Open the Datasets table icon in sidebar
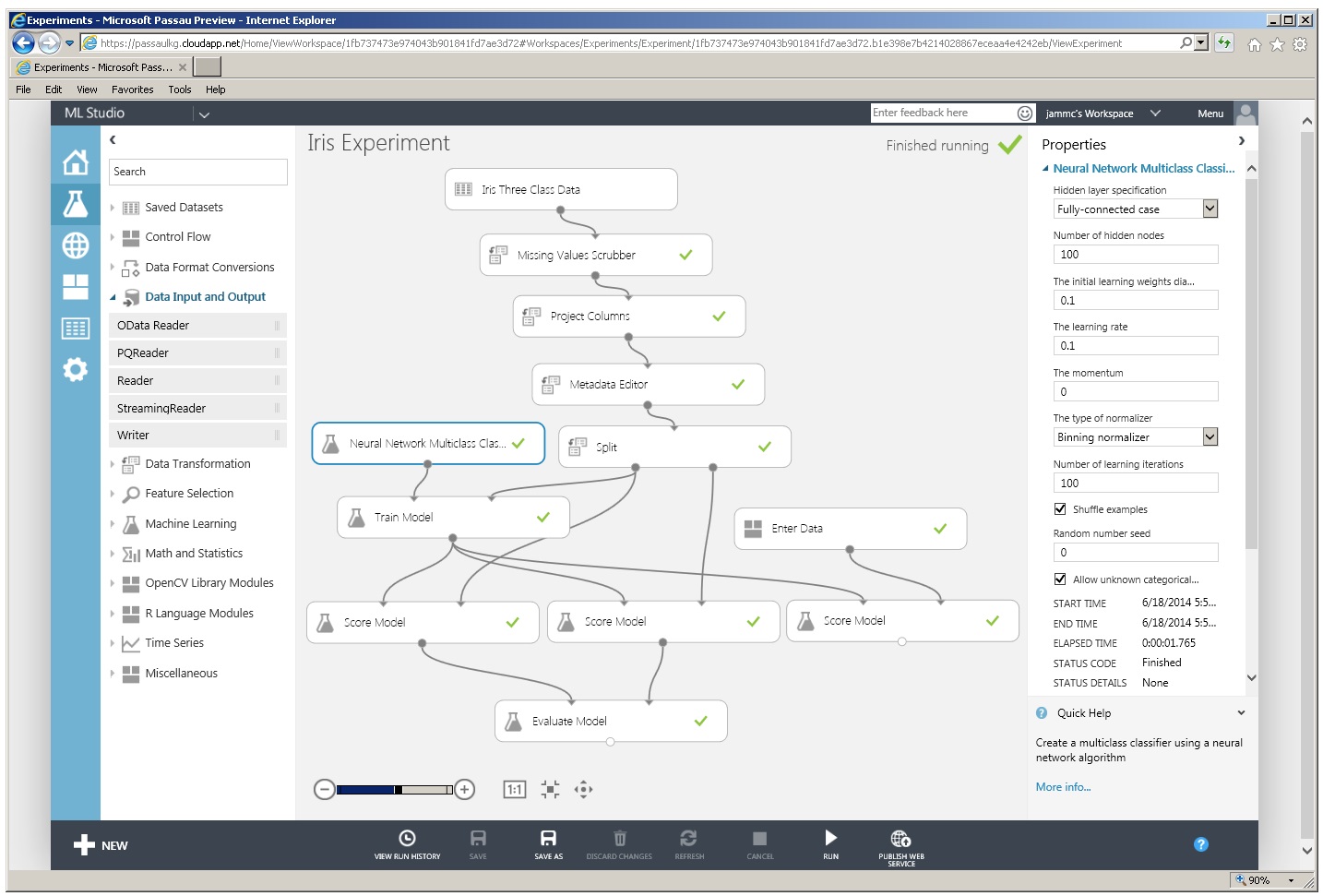The width and height of the screenshot is (1323, 896). click(76, 329)
